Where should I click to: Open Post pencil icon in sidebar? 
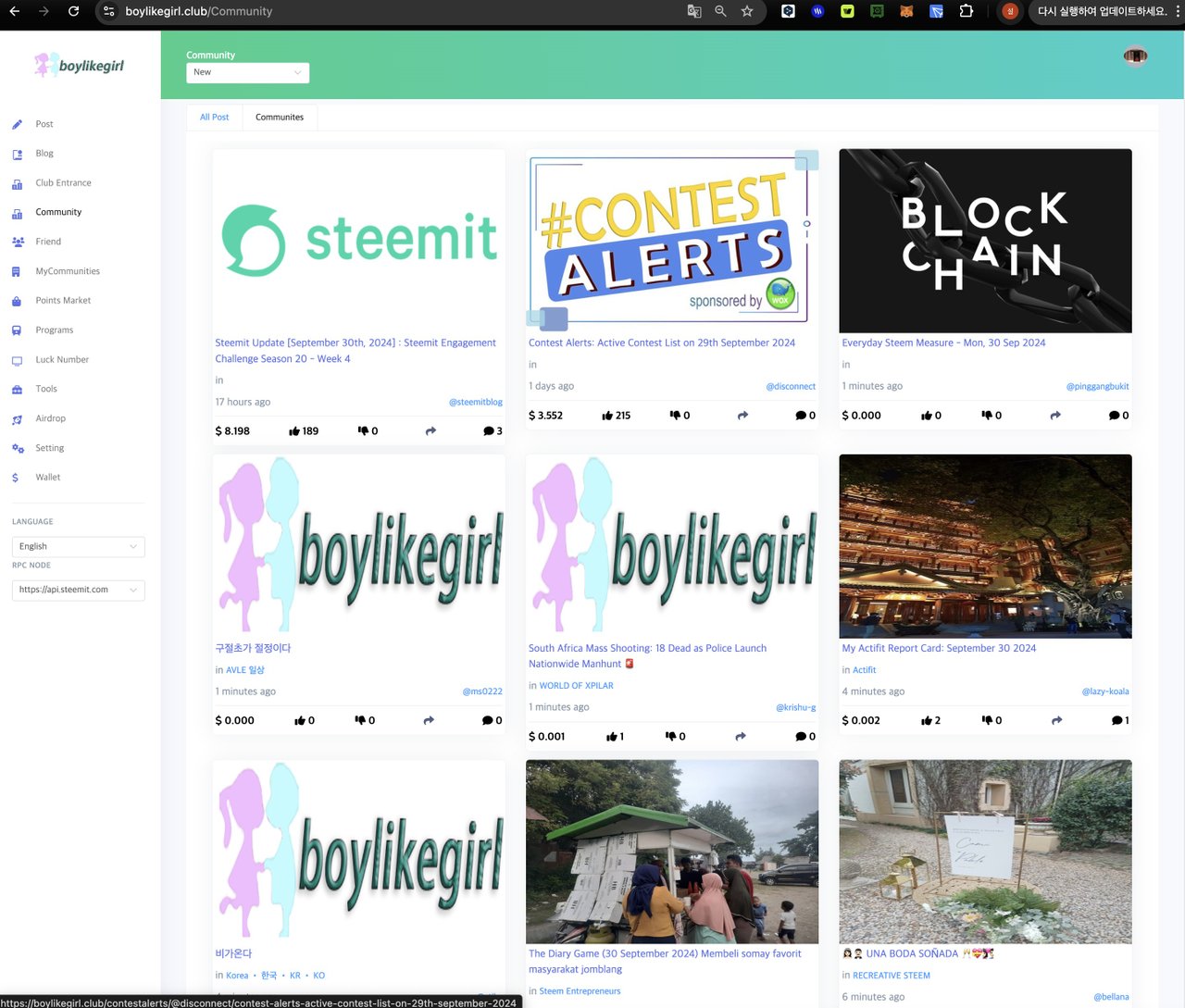[x=17, y=124]
